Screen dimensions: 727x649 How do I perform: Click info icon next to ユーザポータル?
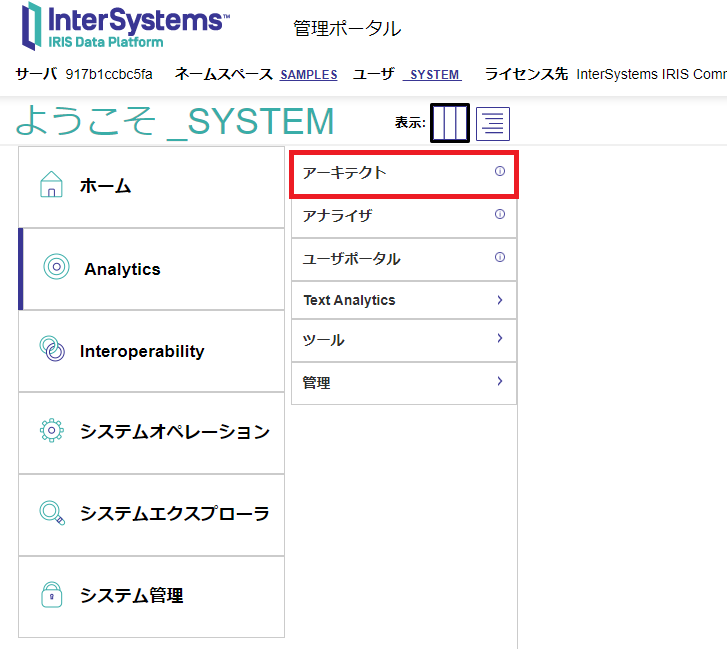[x=500, y=257]
